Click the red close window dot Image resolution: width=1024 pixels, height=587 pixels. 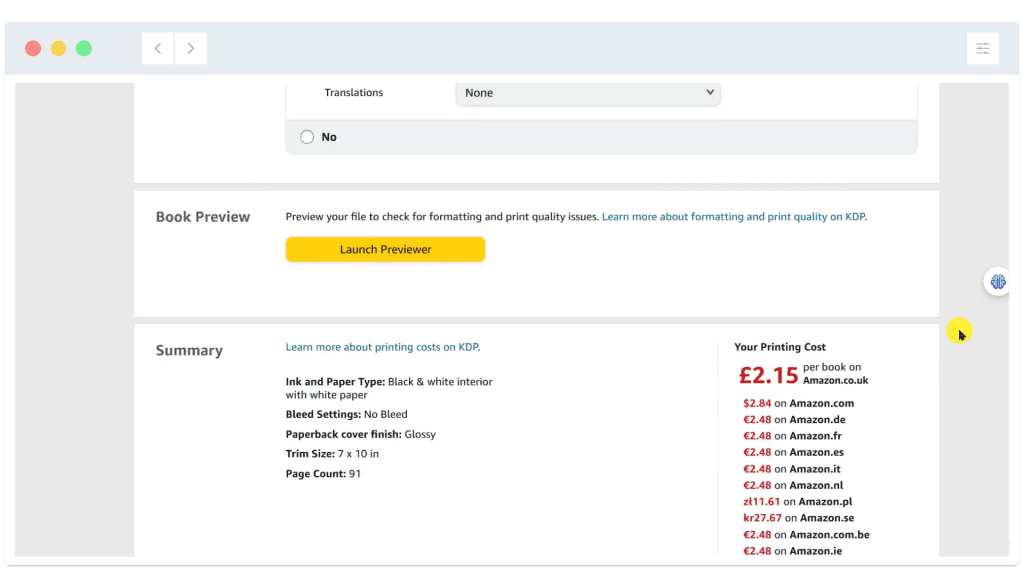[33, 48]
